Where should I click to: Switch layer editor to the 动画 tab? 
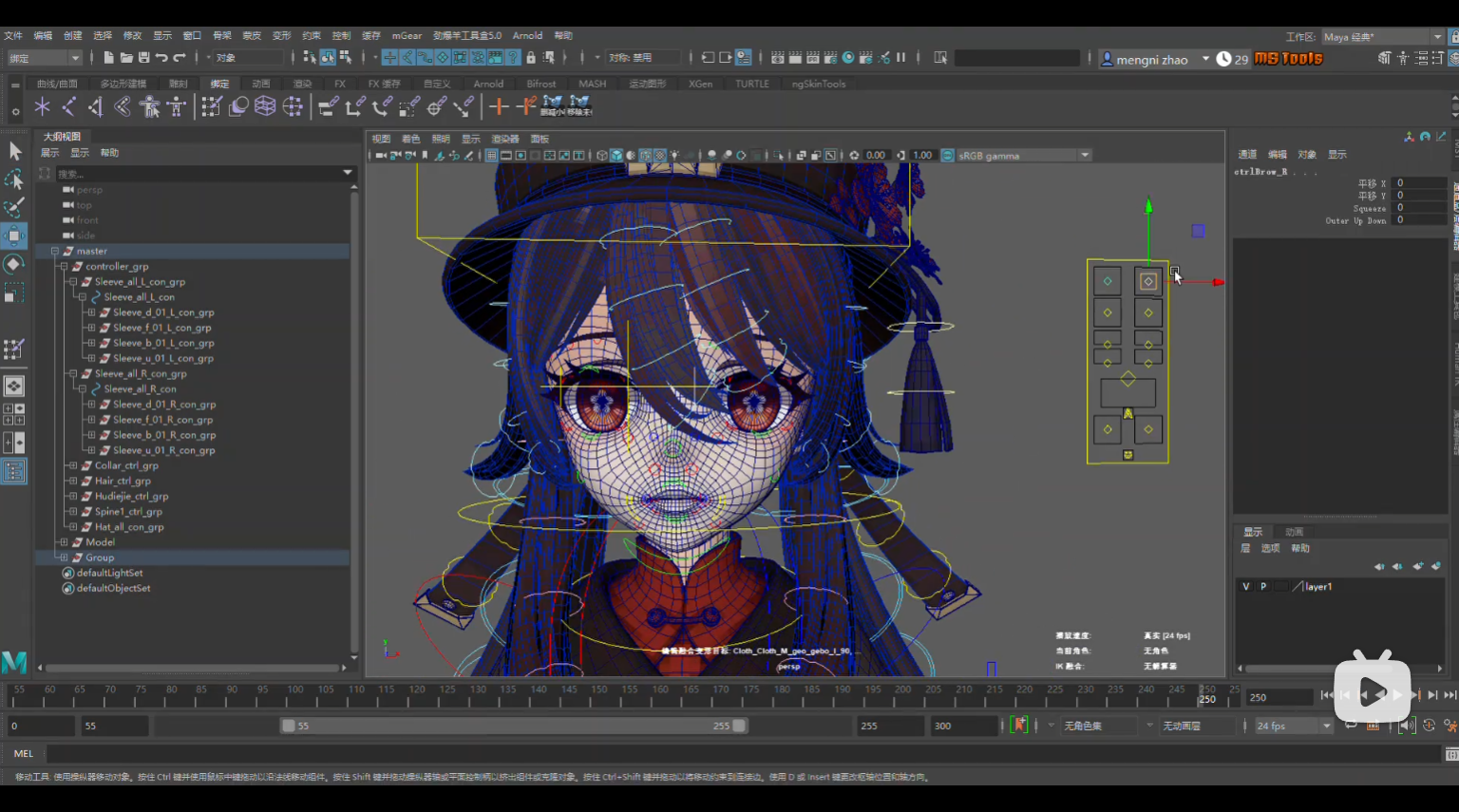[1294, 532]
